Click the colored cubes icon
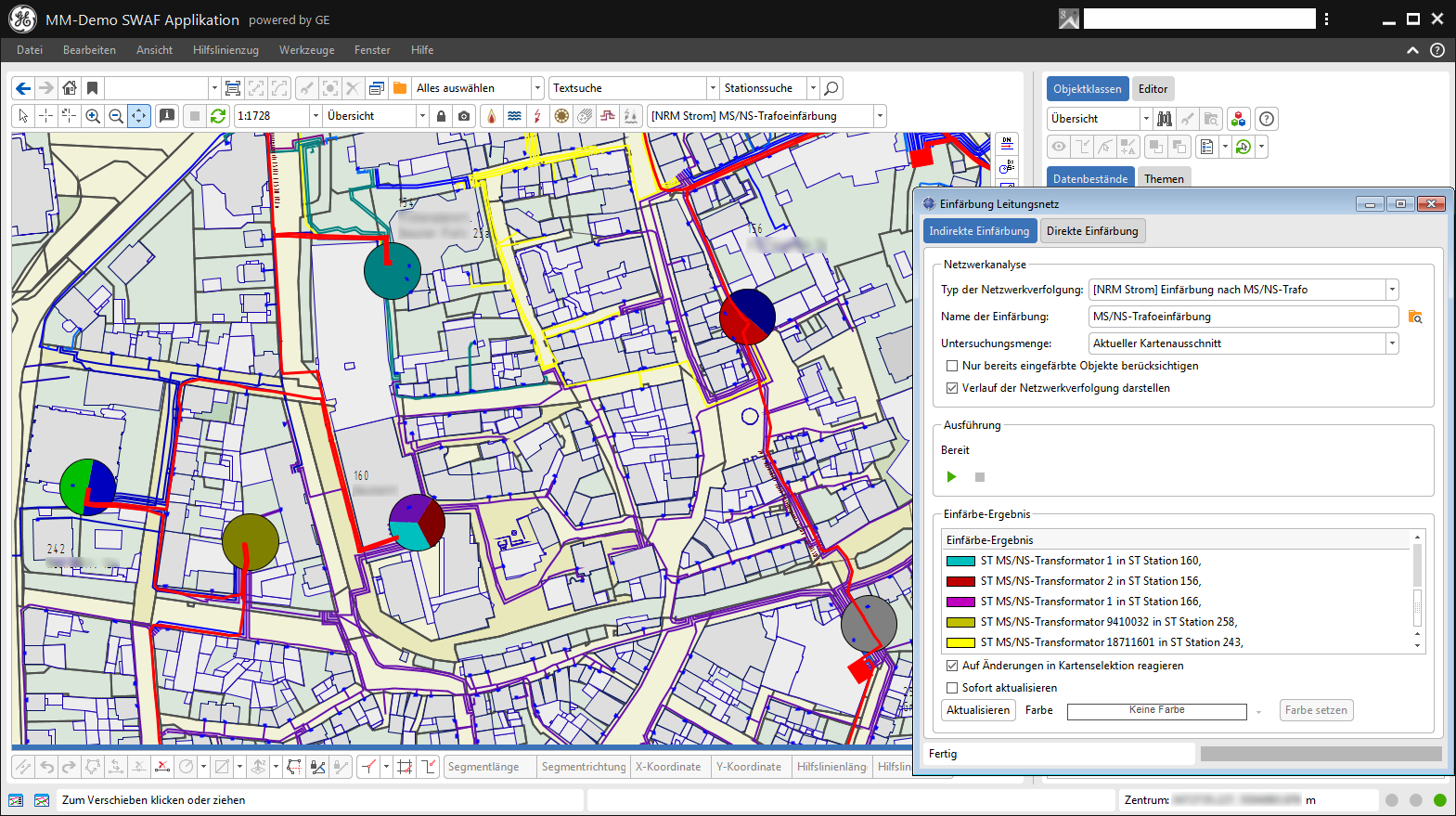 point(1238,119)
